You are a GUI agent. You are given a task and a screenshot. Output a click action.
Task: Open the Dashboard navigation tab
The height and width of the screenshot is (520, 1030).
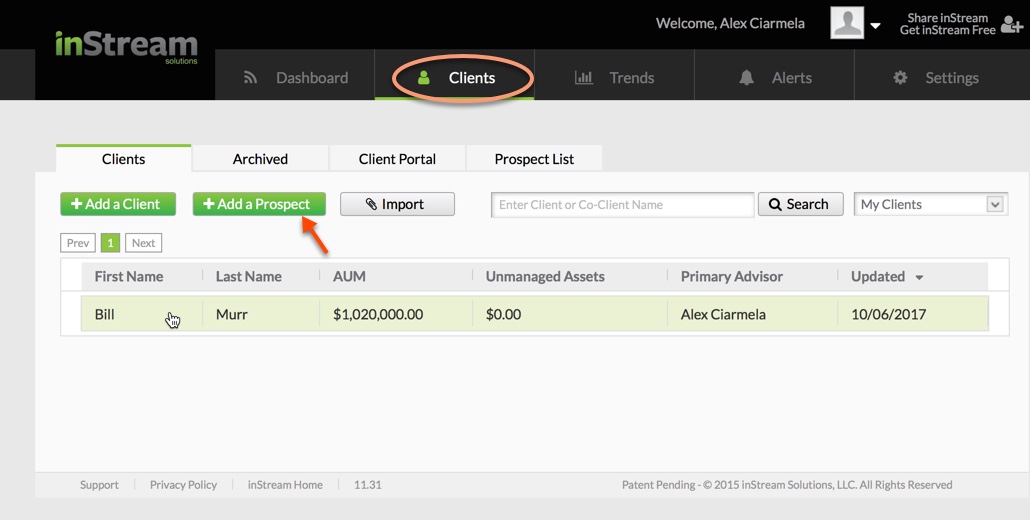point(295,77)
